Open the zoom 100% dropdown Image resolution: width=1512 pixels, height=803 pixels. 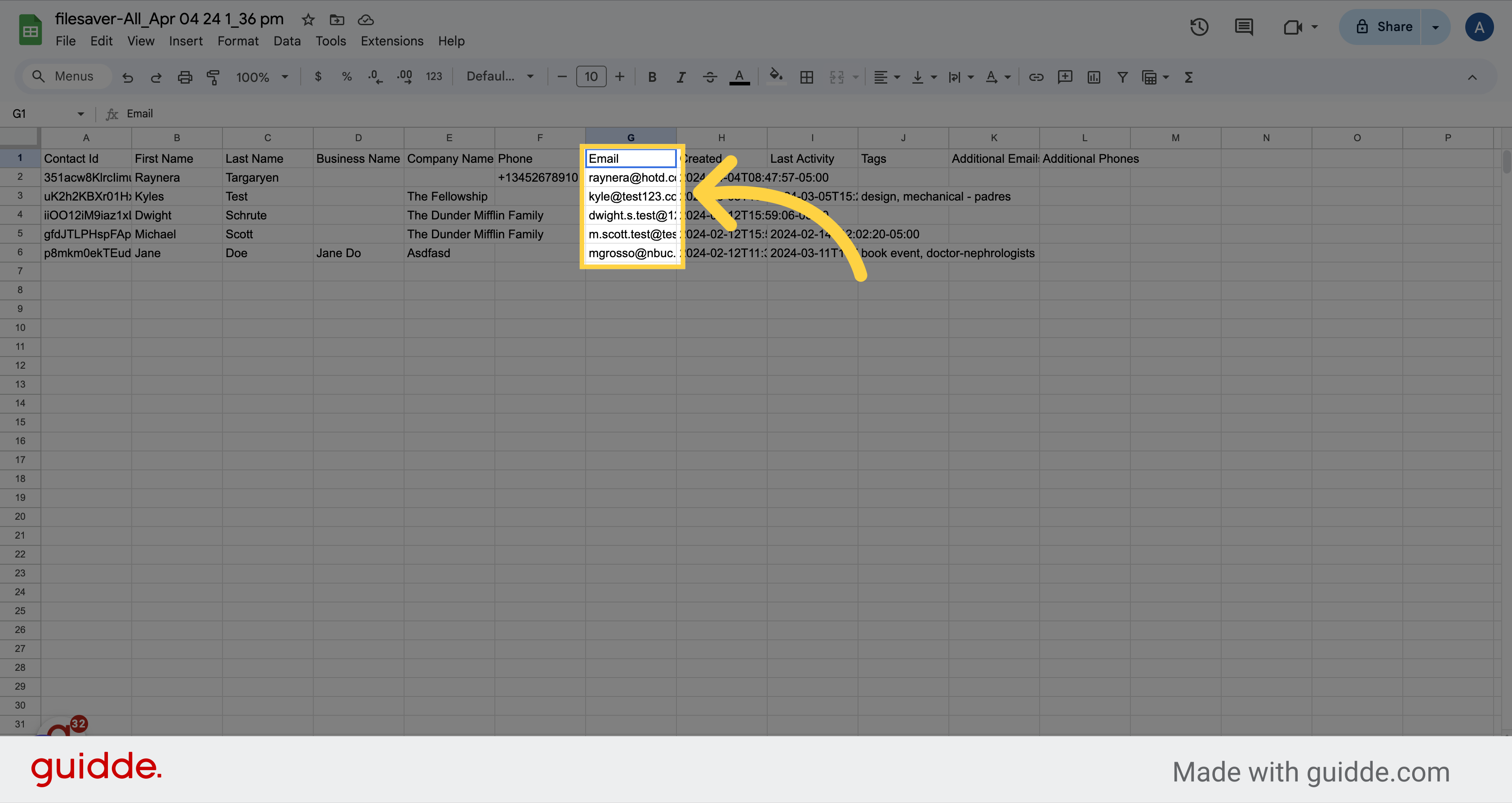coord(262,77)
